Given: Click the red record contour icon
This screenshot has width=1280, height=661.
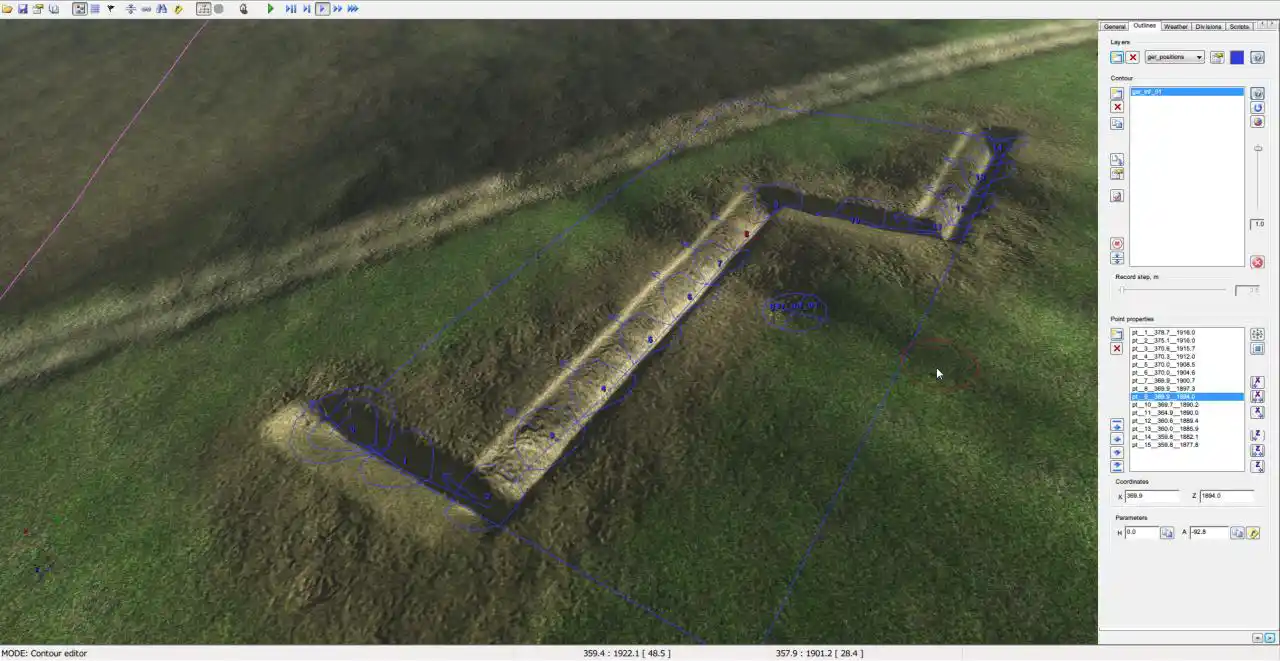Looking at the screenshot, I should pos(1117,244).
